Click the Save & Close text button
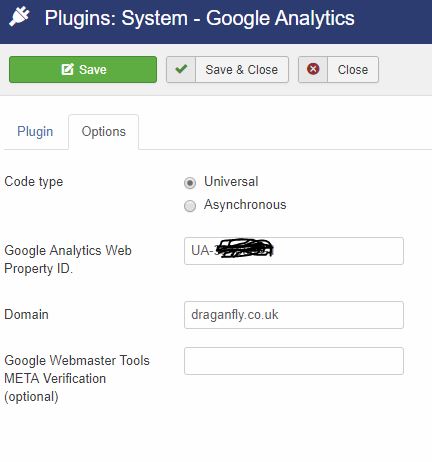The height and width of the screenshot is (462, 432). tap(242, 70)
